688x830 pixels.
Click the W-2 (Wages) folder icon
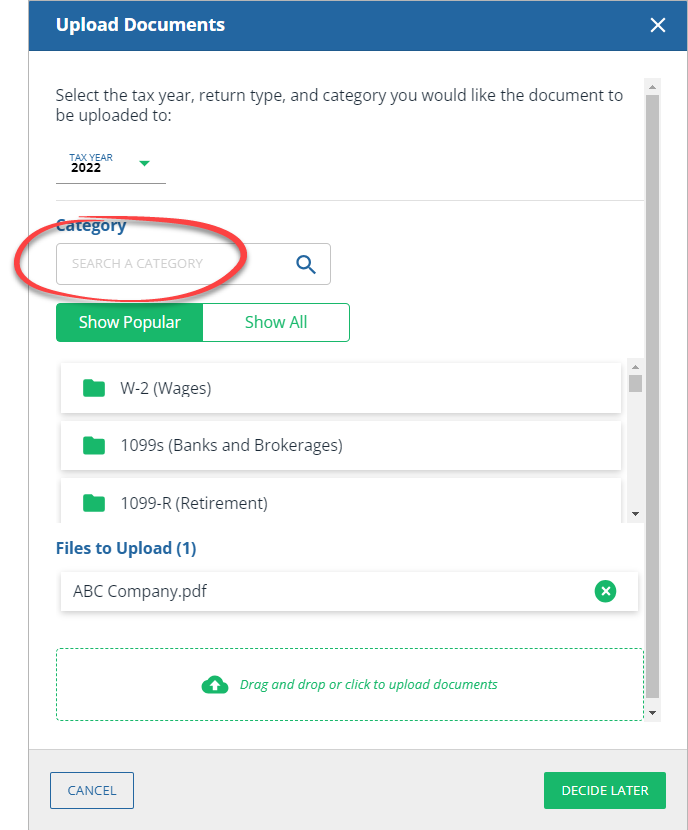(x=94, y=388)
